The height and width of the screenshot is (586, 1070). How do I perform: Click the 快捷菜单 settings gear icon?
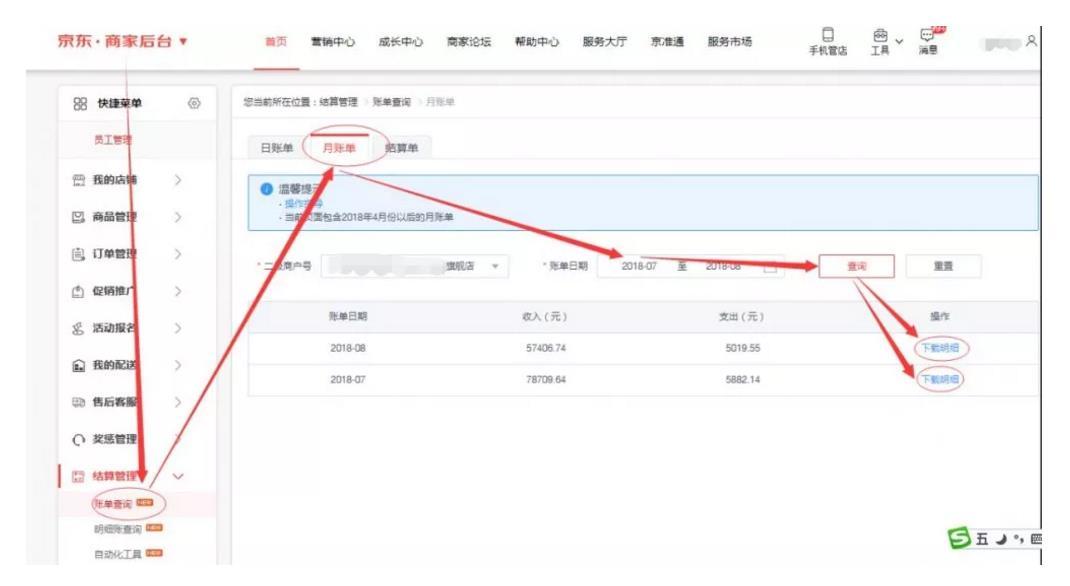pyautogui.click(x=194, y=103)
